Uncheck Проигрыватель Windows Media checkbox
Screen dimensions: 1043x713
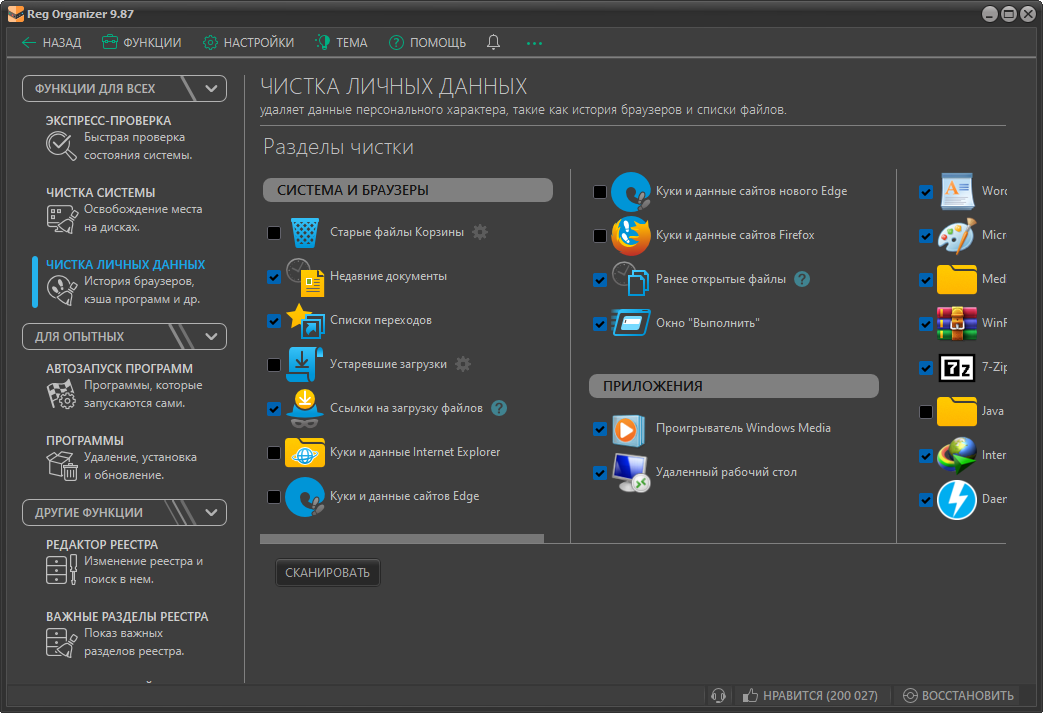click(x=600, y=429)
